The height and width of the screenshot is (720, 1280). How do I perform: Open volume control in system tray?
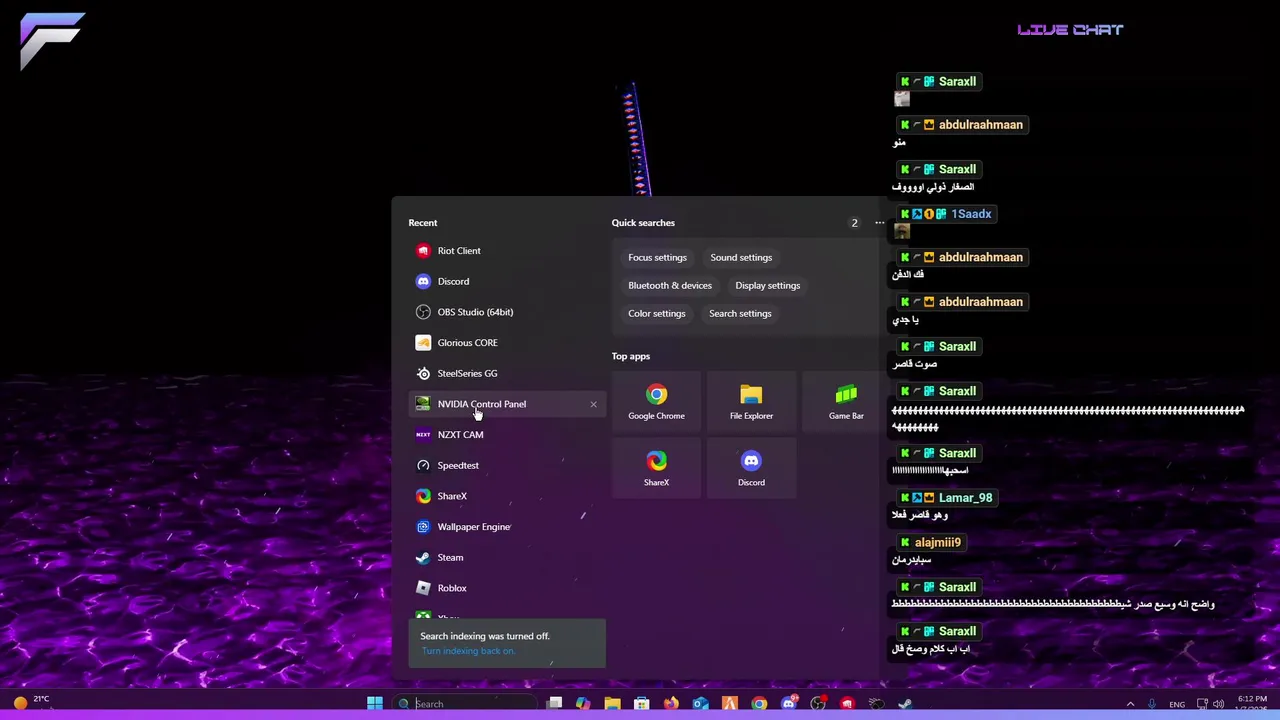pos(1219,704)
